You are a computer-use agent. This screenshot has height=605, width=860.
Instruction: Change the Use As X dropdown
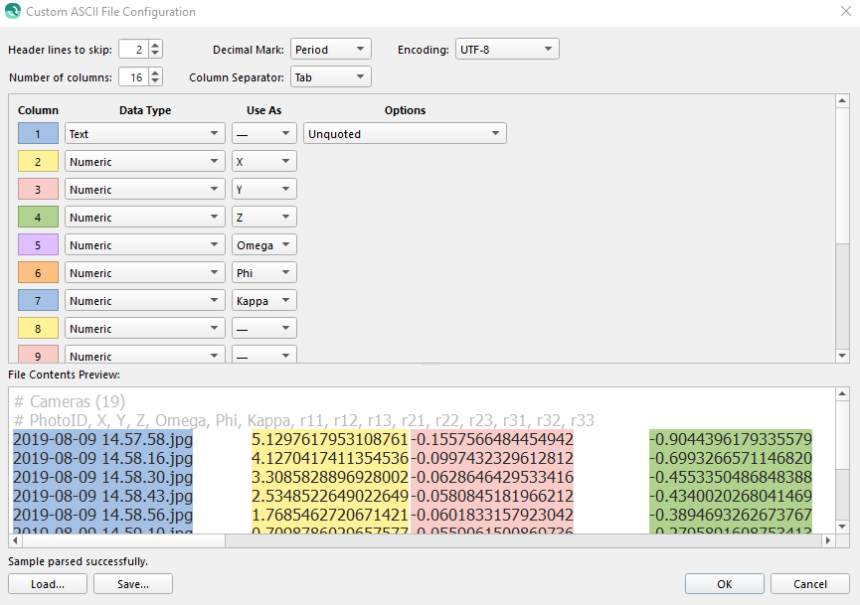(264, 162)
